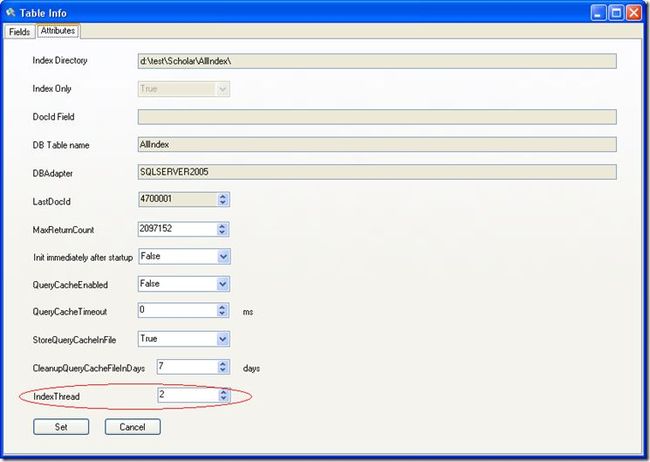Click the 'ms' unit label

[x=248, y=312]
